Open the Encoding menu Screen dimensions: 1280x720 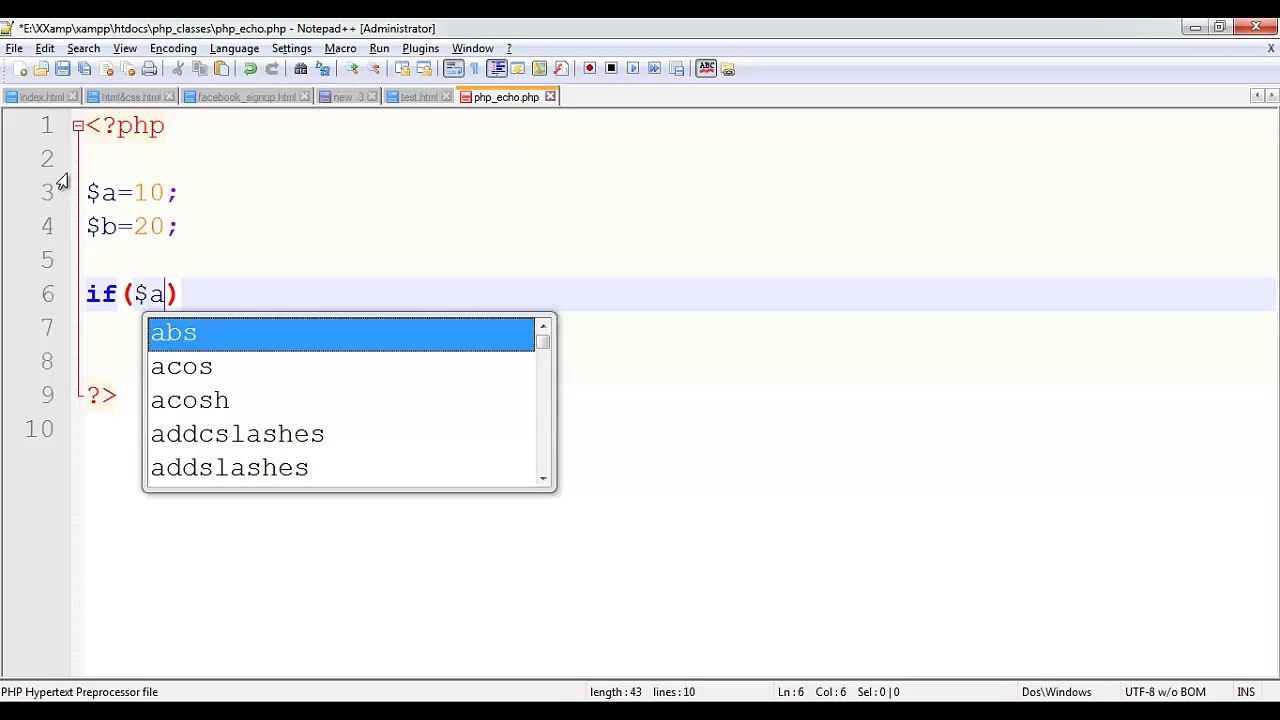pos(173,48)
